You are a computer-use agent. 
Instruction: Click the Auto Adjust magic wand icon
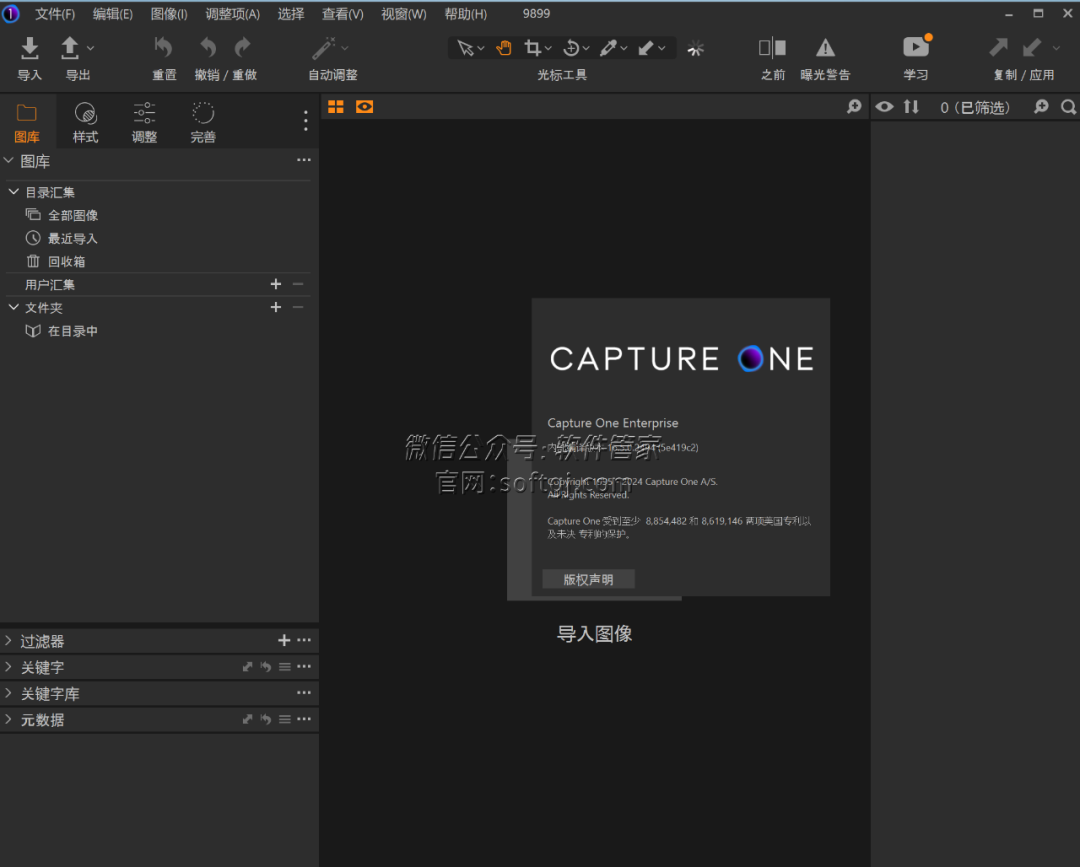[x=323, y=48]
